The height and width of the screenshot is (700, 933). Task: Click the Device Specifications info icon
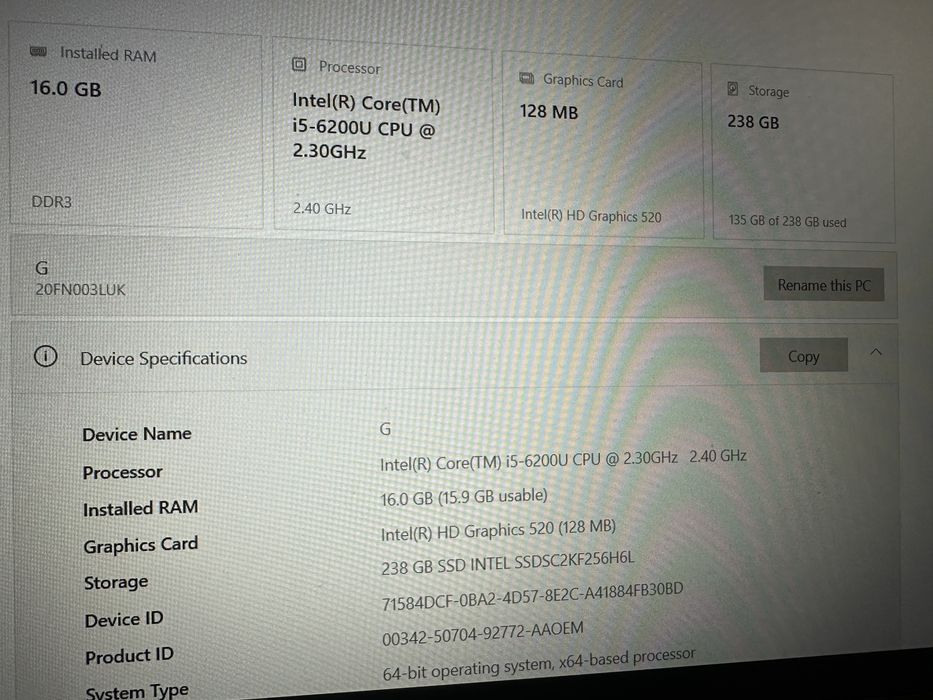click(45, 356)
